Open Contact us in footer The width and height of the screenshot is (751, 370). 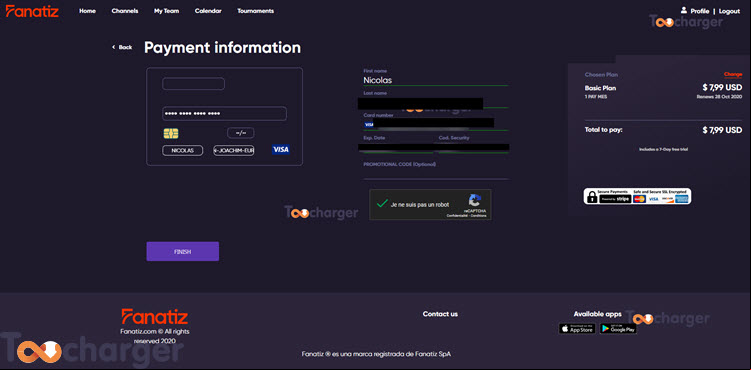pyautogui.click(x=440, y=314)
